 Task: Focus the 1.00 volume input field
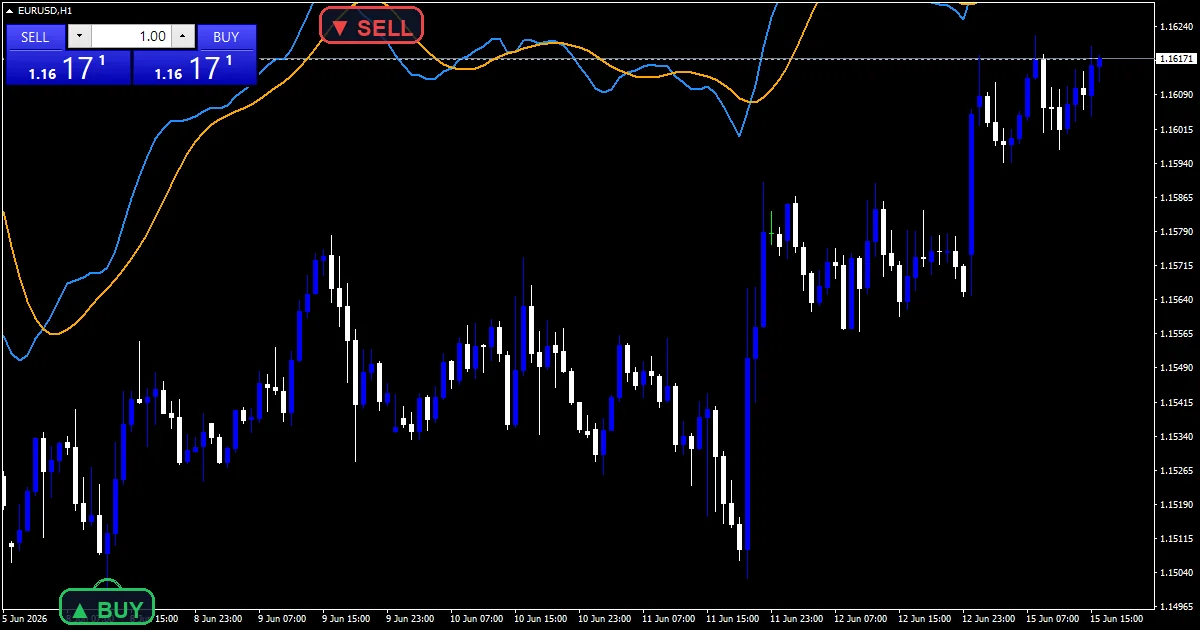point(131,37)
